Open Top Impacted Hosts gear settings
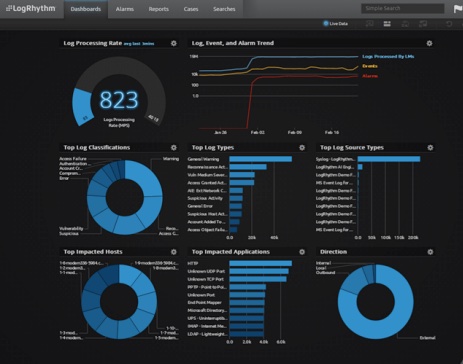The height and width of the screenshot is (364, 463). coord(174,252)
